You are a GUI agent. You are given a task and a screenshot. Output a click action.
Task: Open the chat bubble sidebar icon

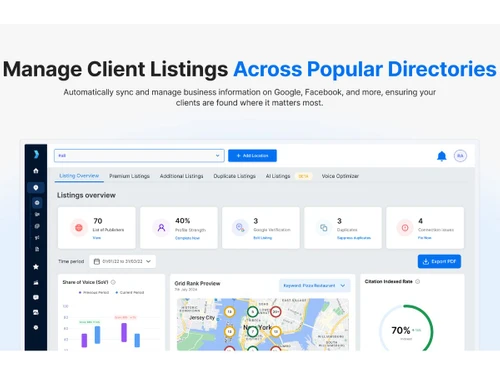[x=36, y=297]
